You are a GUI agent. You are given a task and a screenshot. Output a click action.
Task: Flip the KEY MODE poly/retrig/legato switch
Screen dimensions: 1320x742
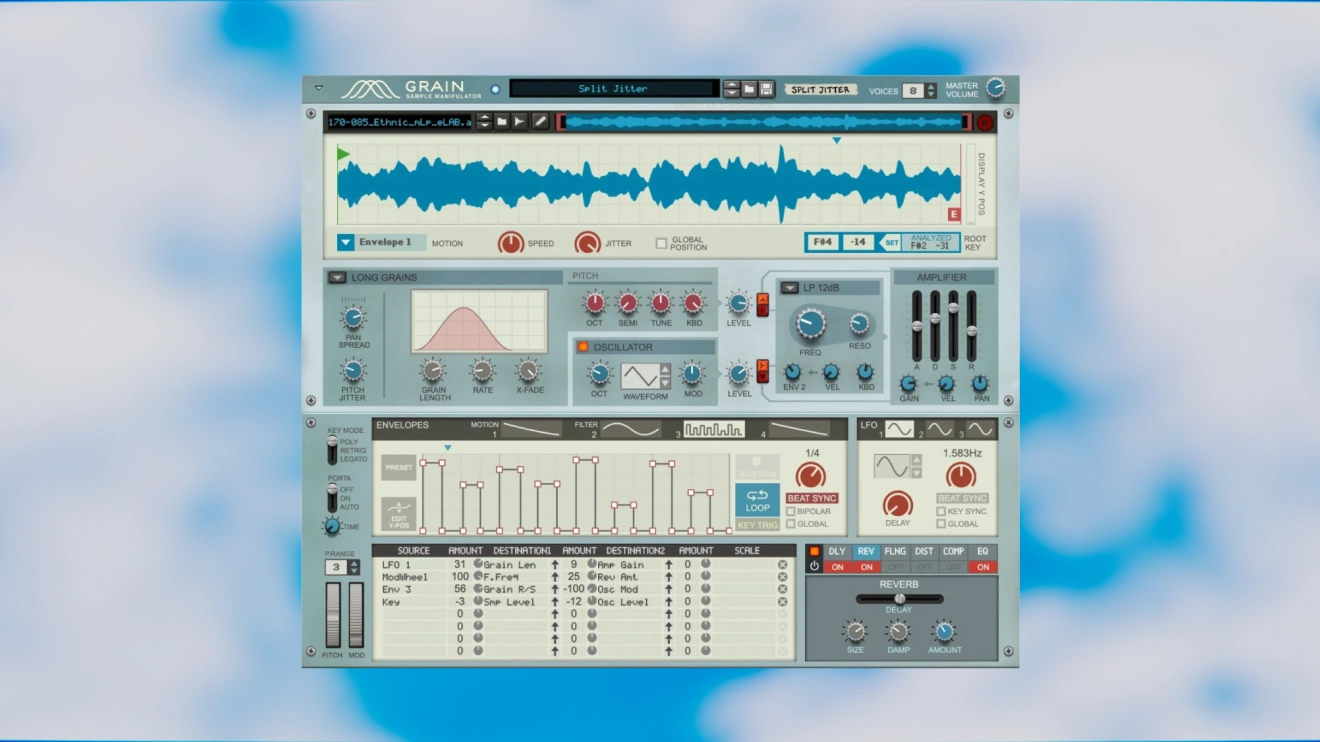pos(332,451)
